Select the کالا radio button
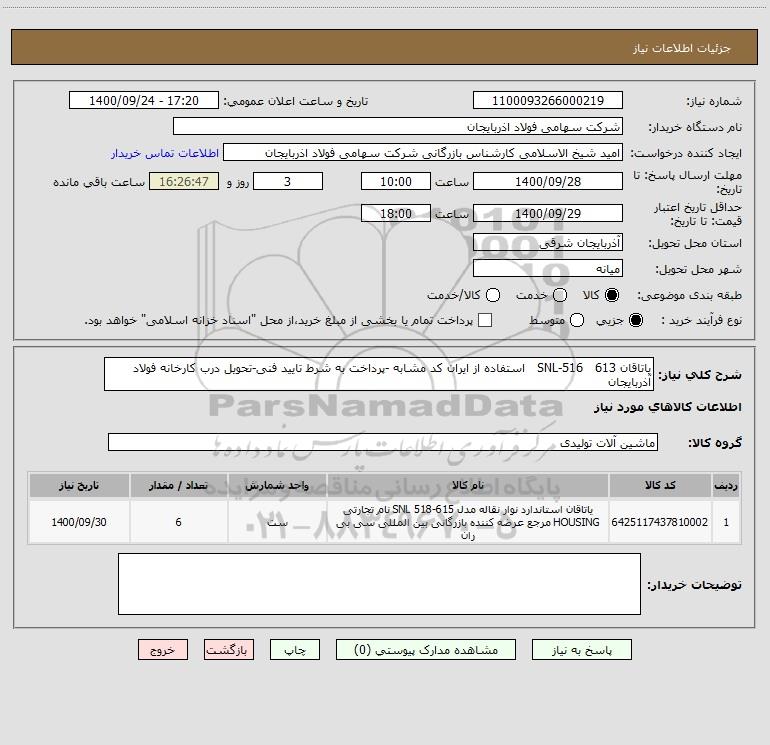 tap(612, 295)
